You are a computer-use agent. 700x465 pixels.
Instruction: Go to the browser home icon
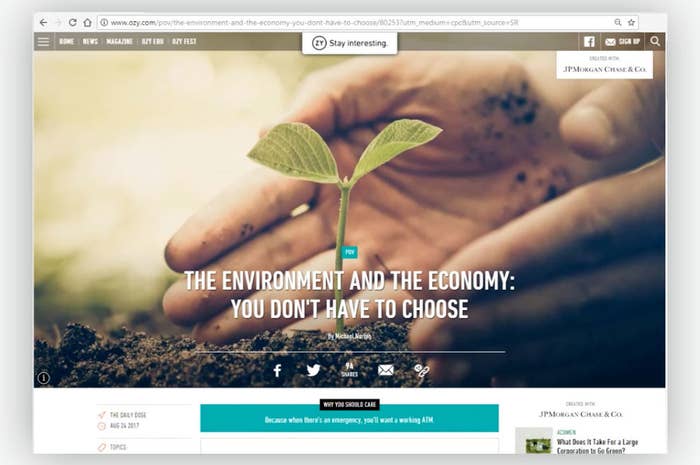88,22
